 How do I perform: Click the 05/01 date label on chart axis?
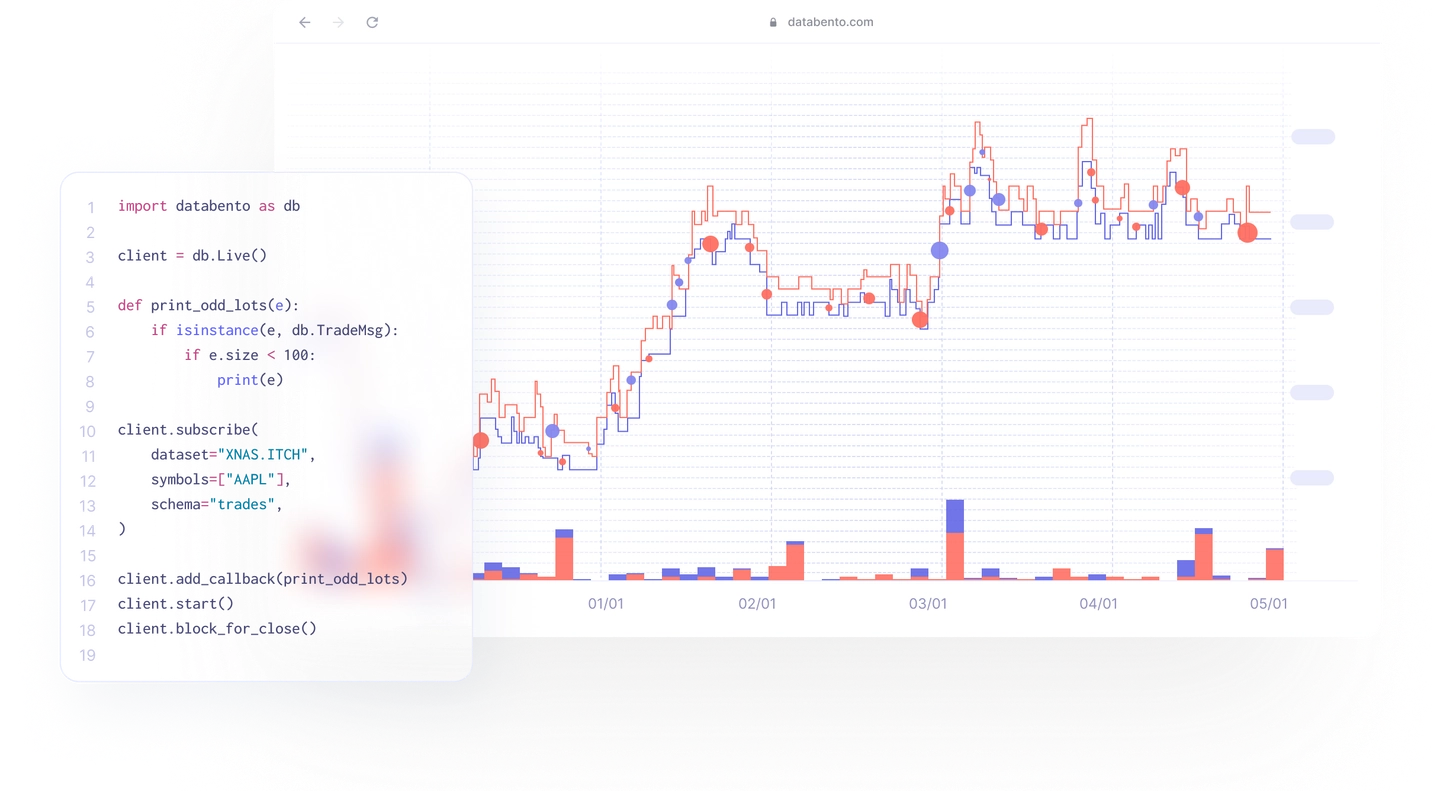coord(1268,604)
